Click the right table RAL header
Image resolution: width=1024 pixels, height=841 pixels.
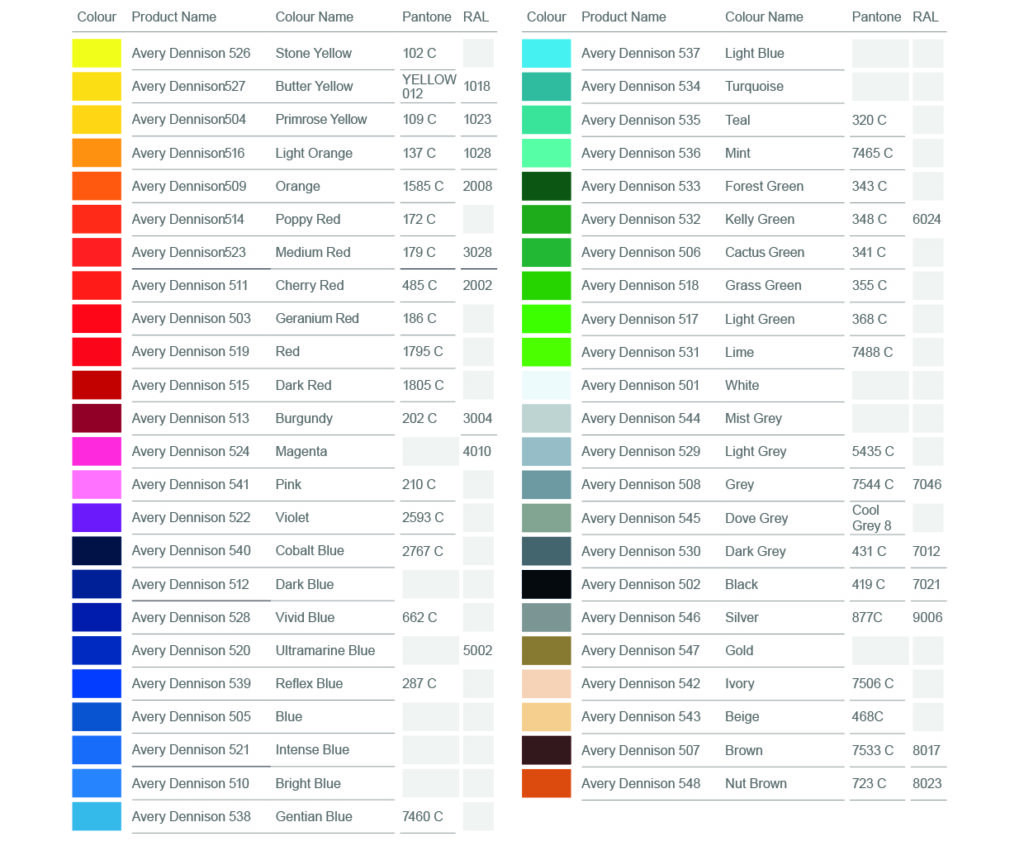click(925, 17)
